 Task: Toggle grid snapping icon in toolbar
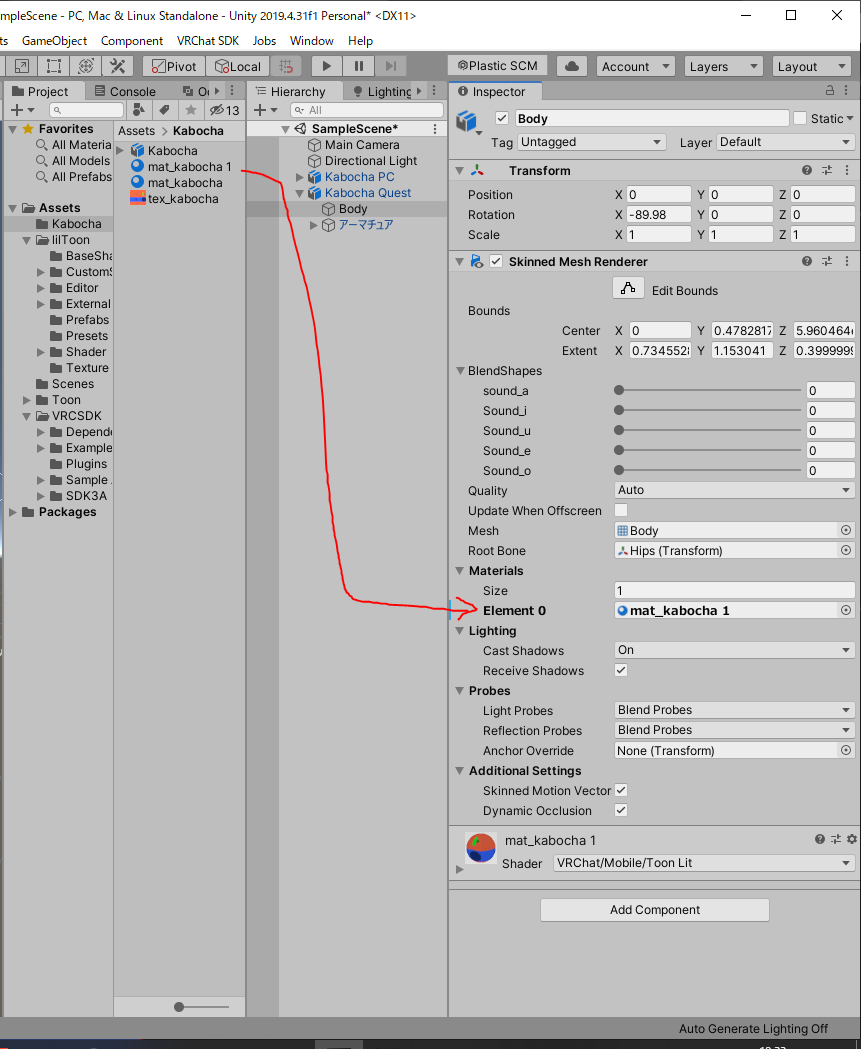pyautogui.click(x=286, y=66)
